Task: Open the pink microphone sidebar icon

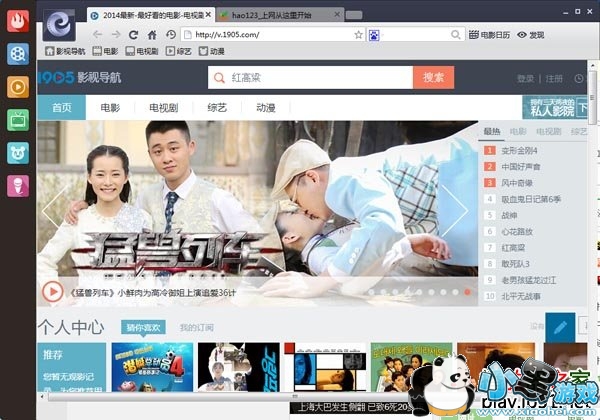Action: [18, 186]
